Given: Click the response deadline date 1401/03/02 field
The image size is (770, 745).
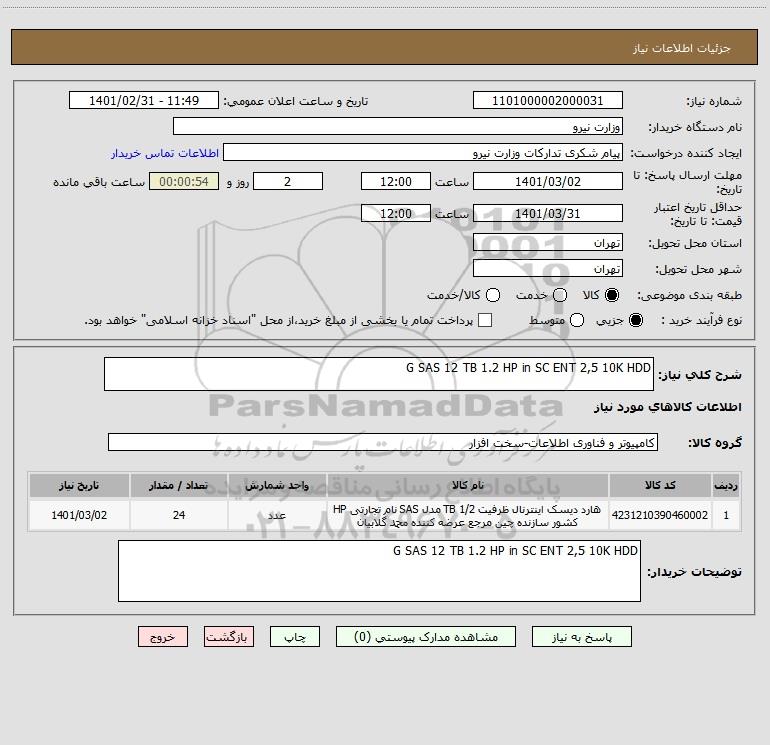Looking at the screenshot, I should point(548,182).
